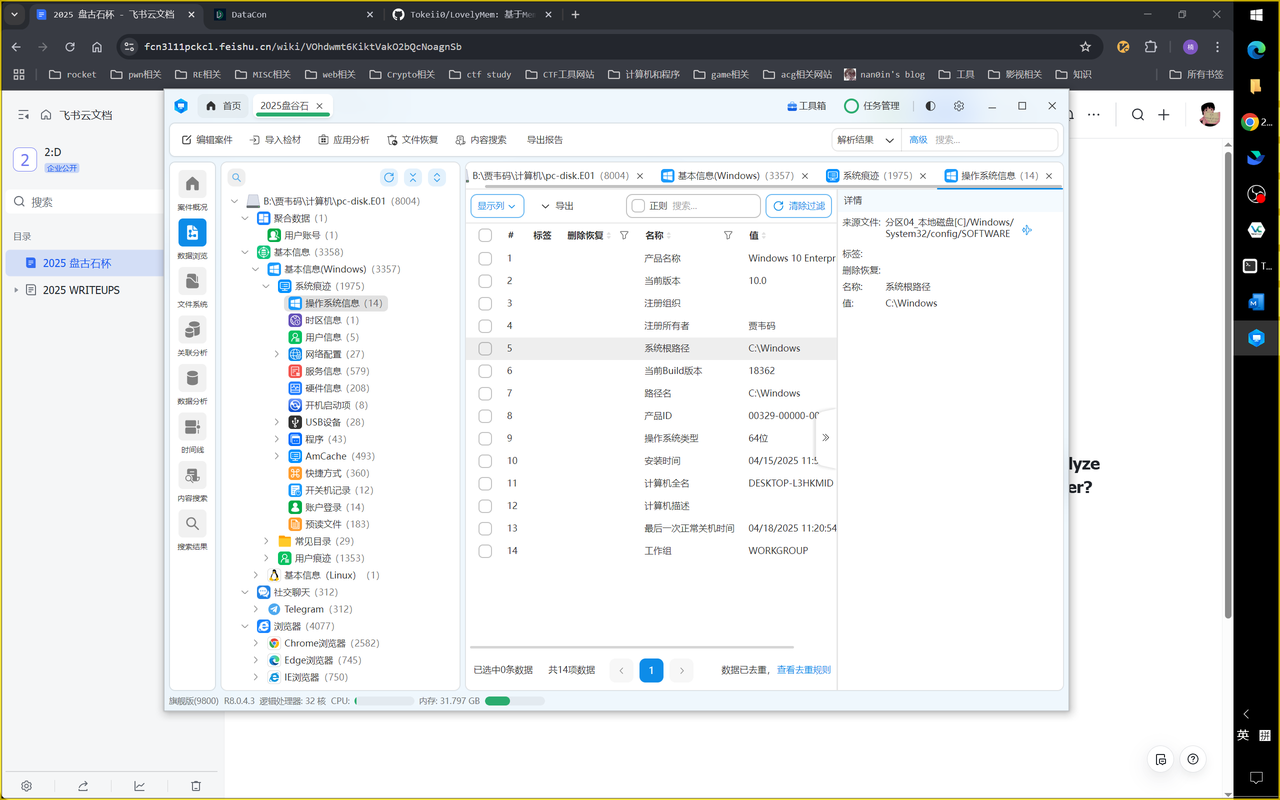Check row 4 注册所有者 checkbox
The image size is (1280, 800).
(485, 326)
